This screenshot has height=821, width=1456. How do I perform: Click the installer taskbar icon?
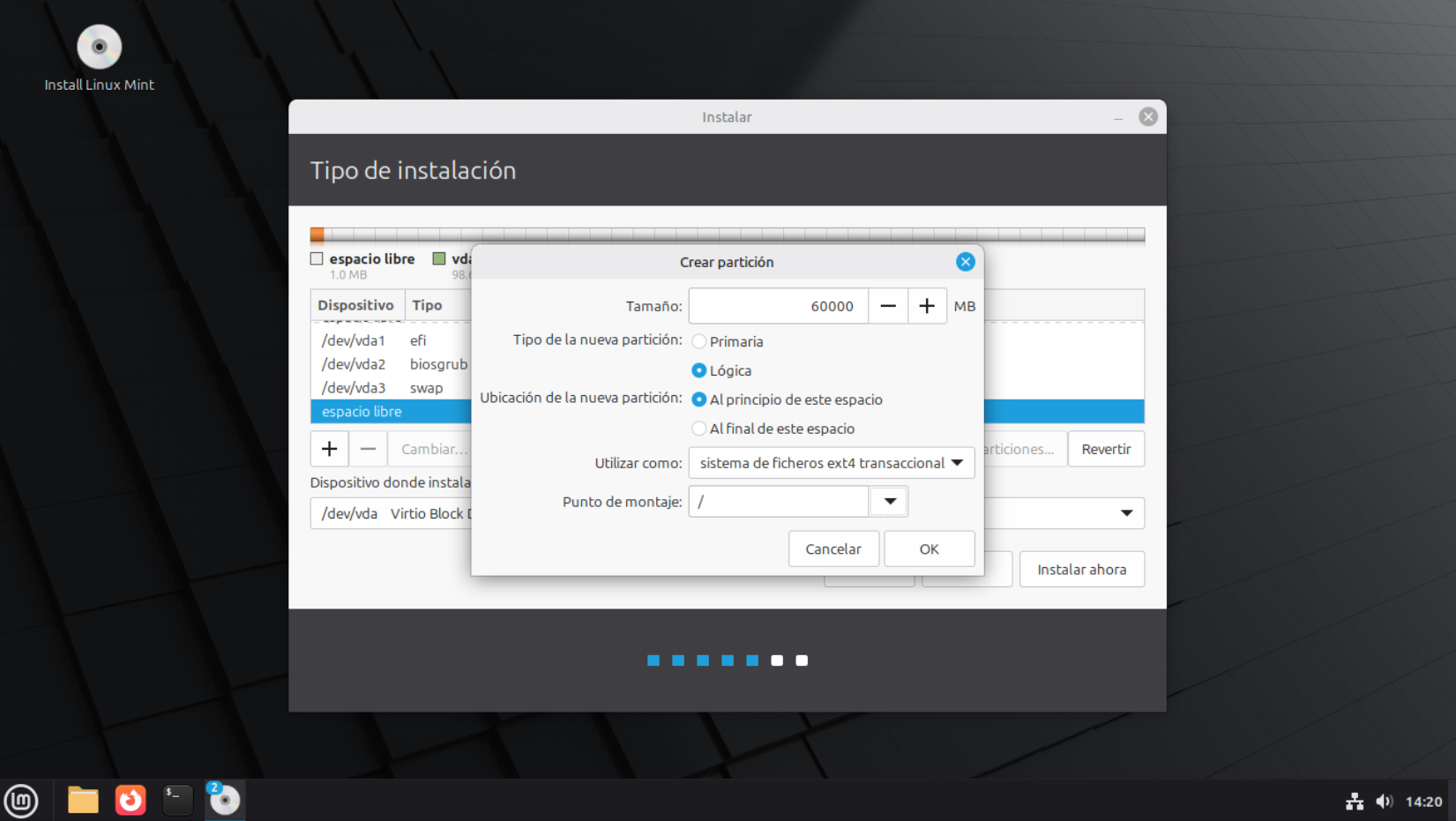pos(224,801)
